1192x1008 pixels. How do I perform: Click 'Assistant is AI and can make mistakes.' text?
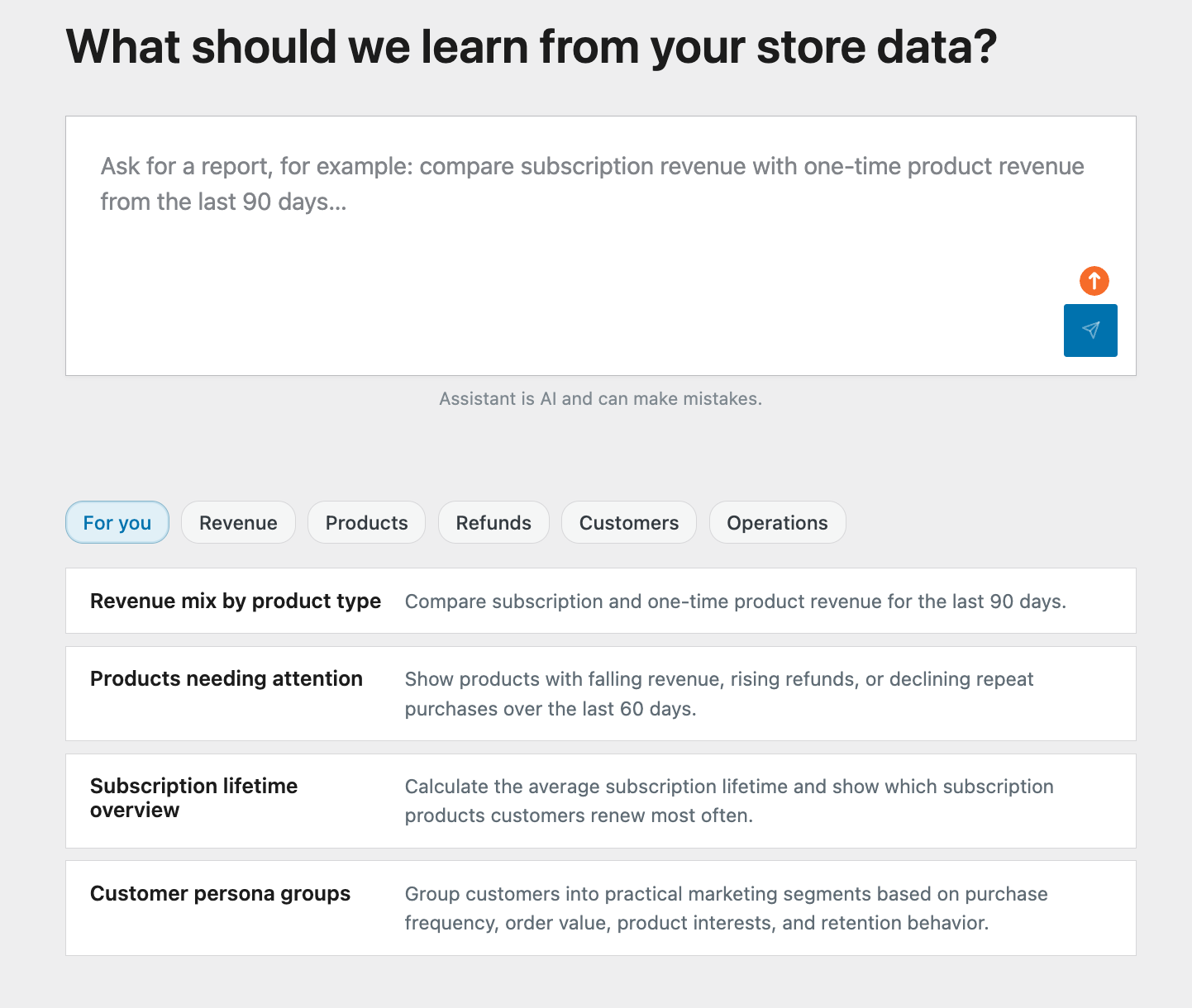601,398
